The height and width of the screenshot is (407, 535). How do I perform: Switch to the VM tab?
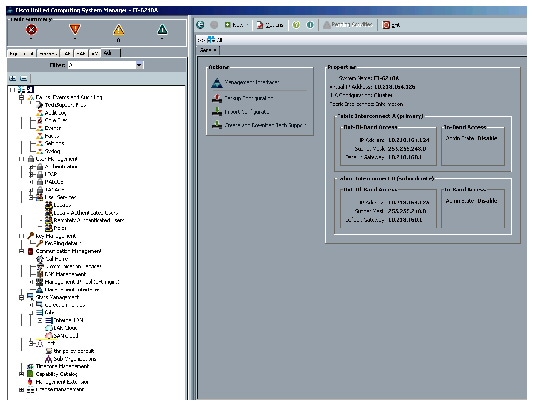[x=95, y=54]
